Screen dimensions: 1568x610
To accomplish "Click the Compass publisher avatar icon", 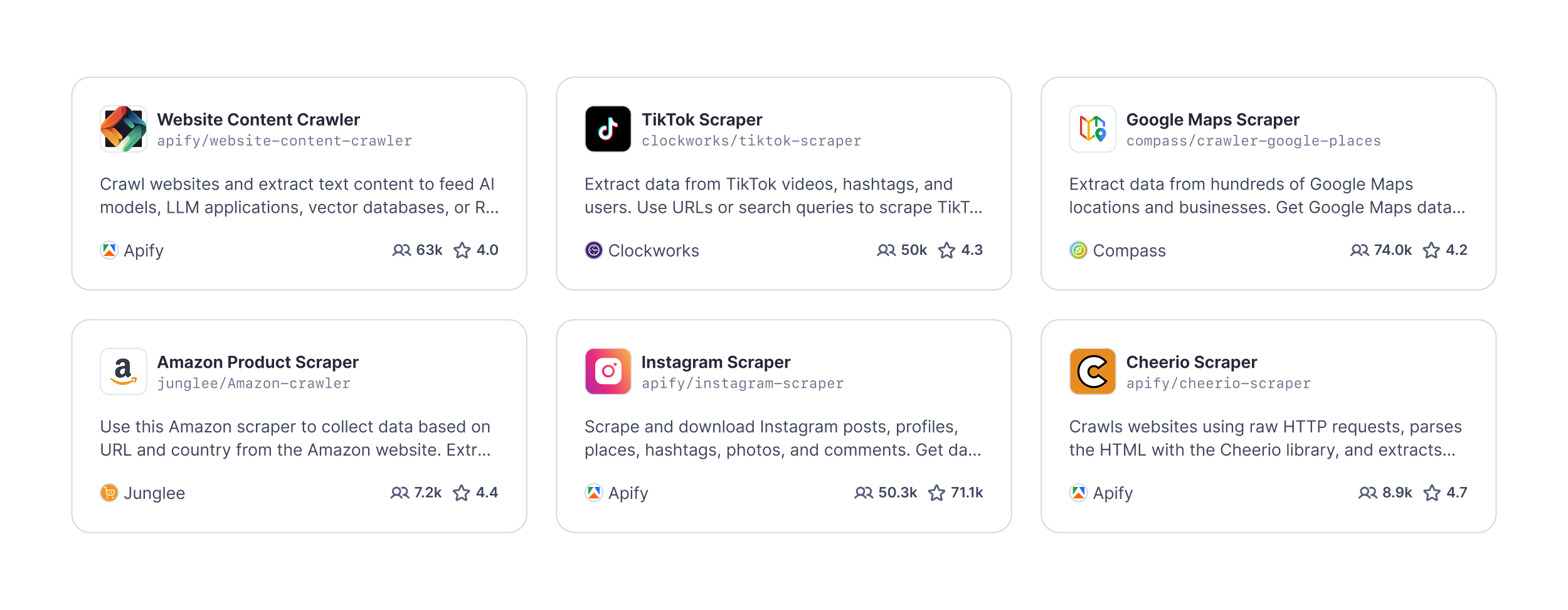I will click(x=1076, y=250).
